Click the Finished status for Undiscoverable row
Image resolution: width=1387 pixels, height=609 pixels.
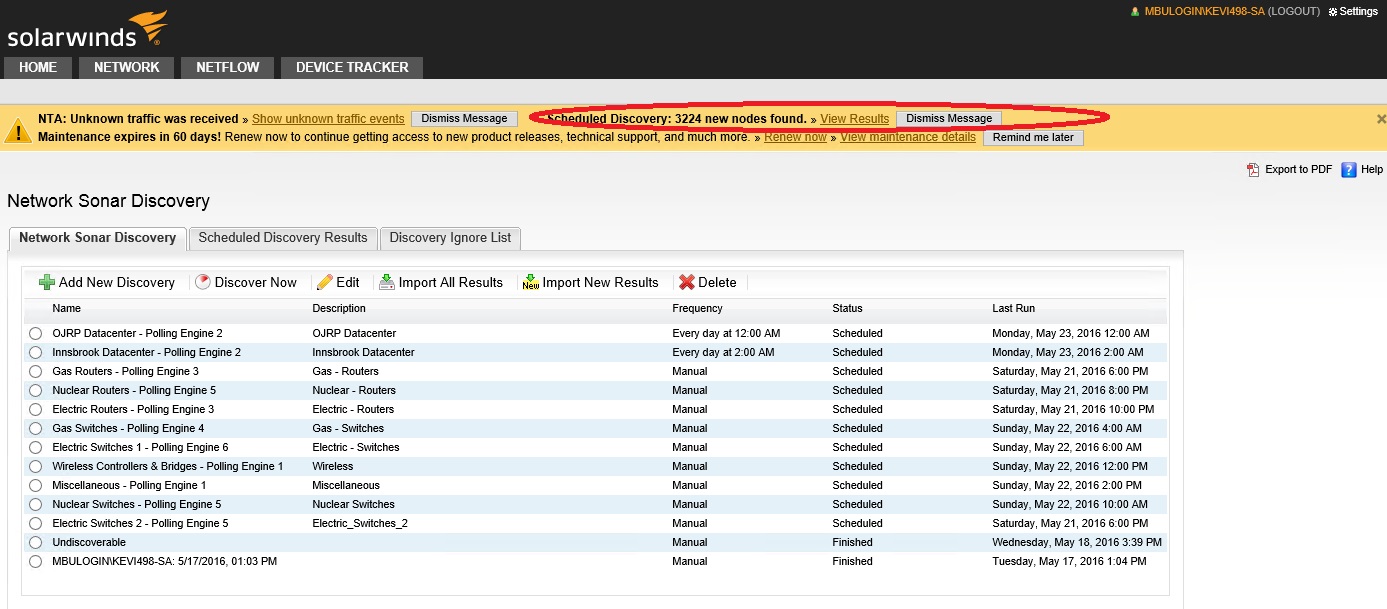[x=852, y=543]
